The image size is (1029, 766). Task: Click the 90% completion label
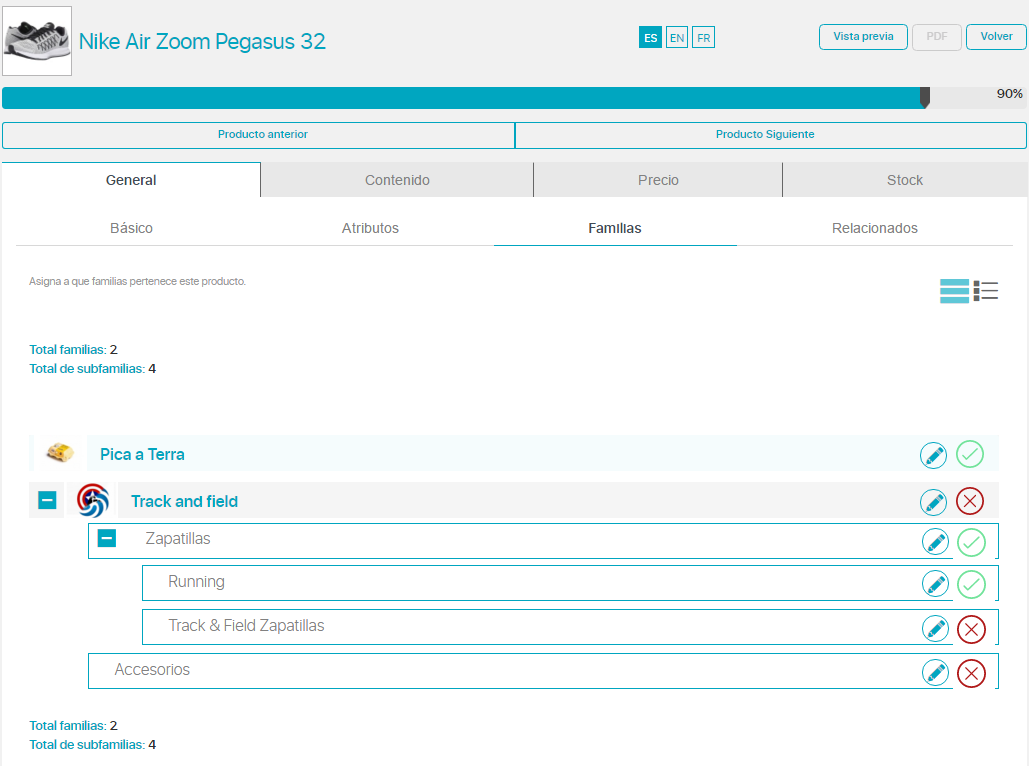pos(1009,94)
